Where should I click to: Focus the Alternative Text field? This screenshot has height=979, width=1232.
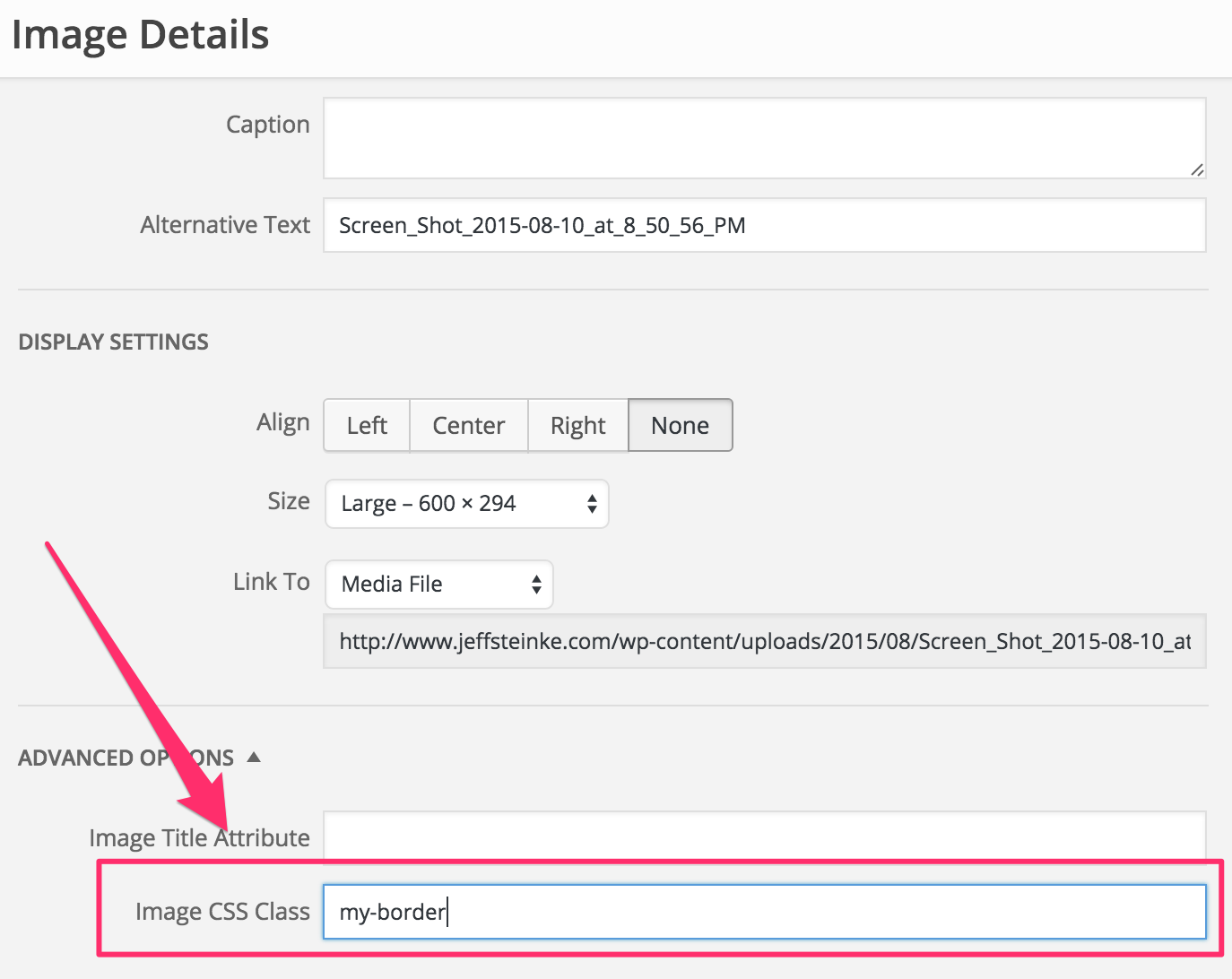tap(765, 225)
